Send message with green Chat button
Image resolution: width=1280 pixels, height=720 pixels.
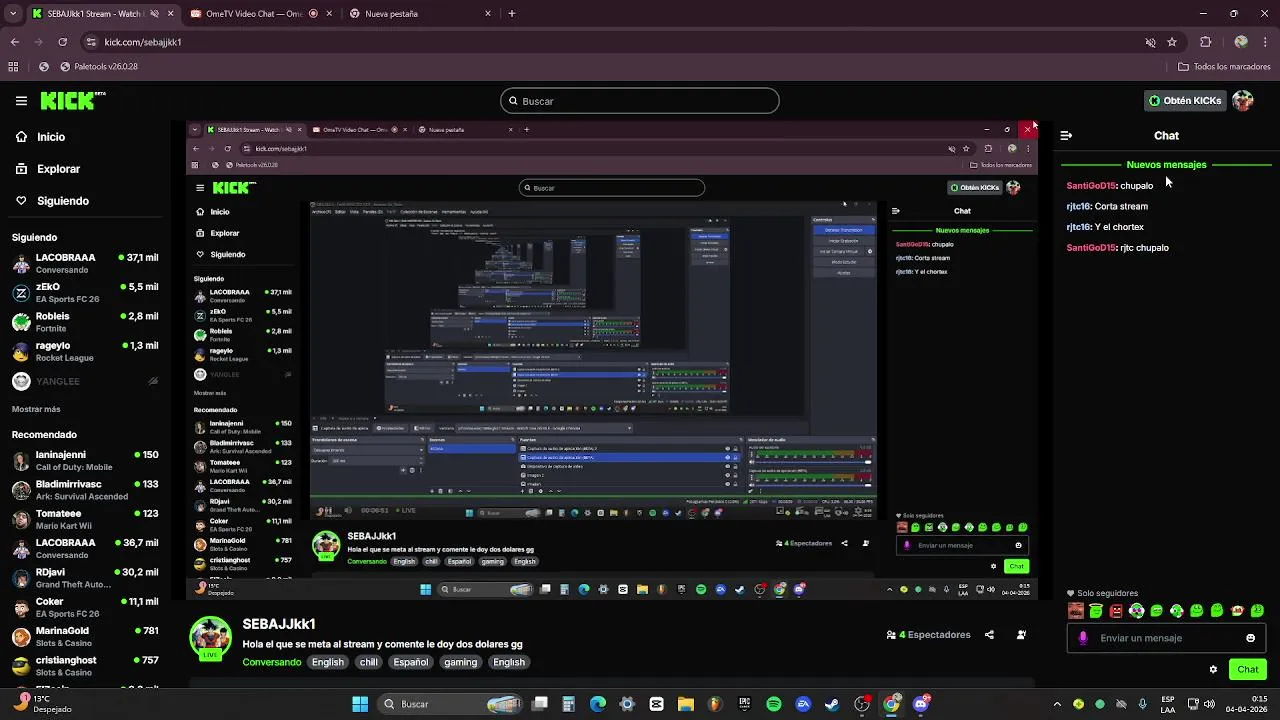pos(1247,669)
